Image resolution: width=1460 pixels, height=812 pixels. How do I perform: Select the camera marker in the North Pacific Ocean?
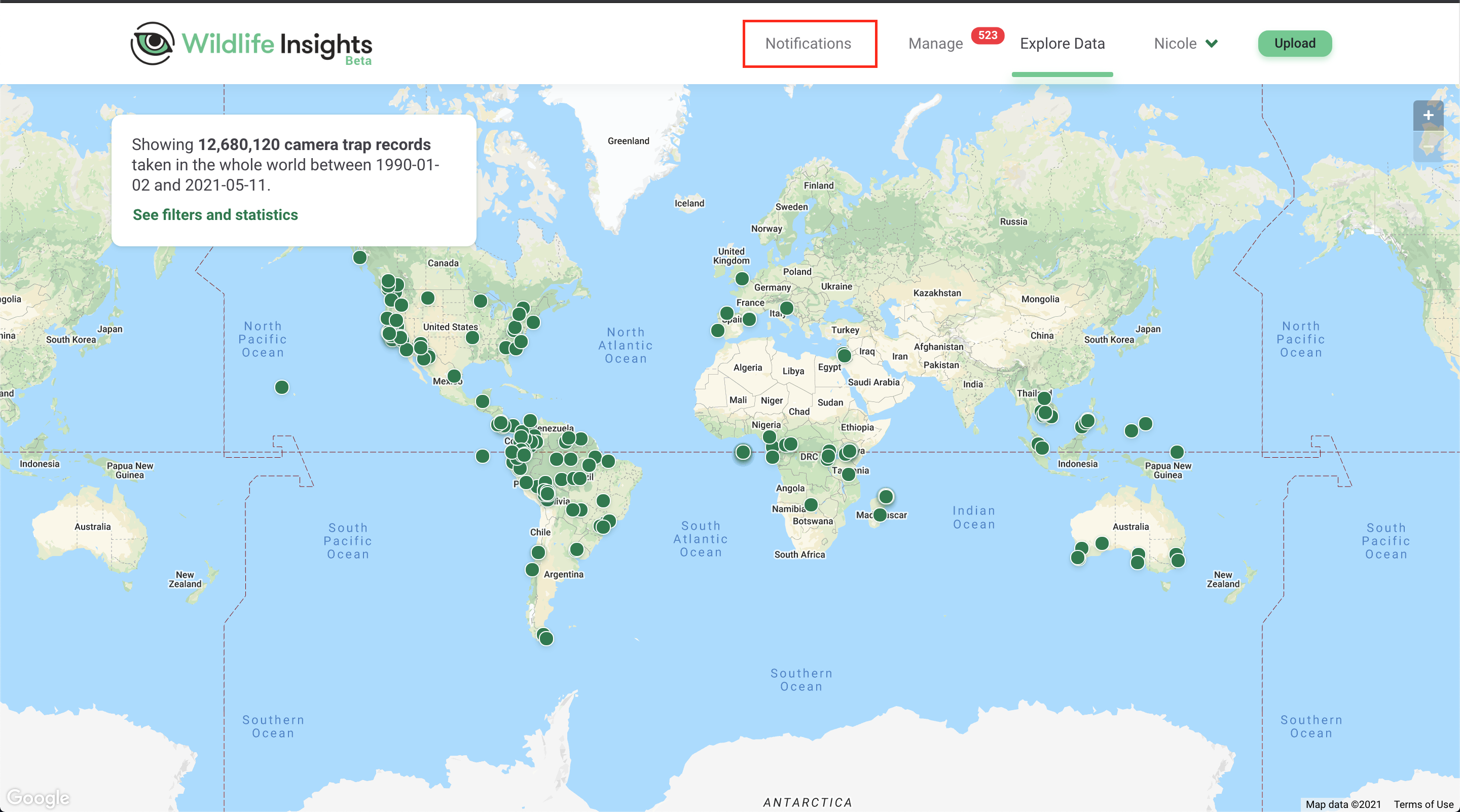pyautogui.click(x=282, y=387)
